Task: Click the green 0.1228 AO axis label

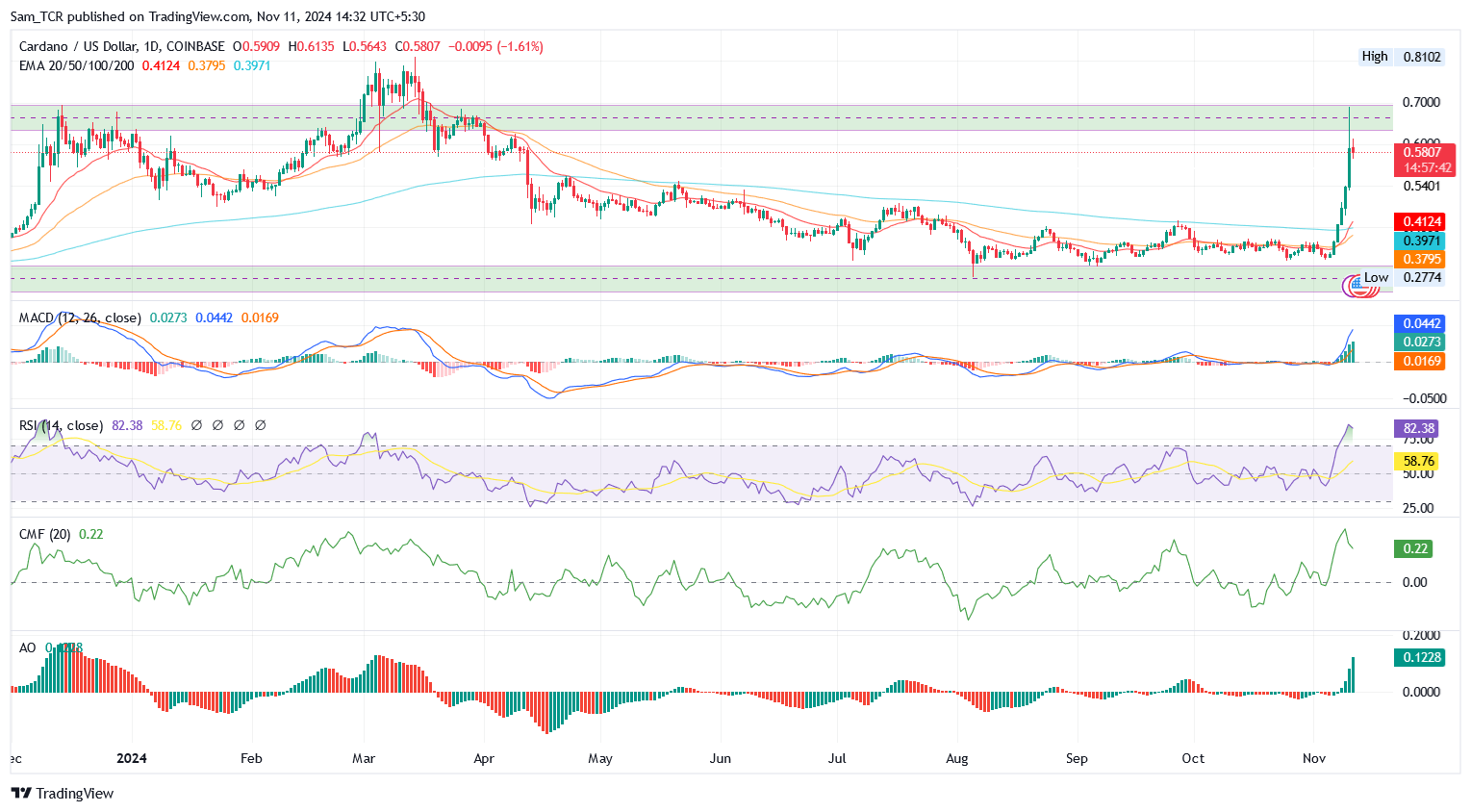Action: (1421, 657)
